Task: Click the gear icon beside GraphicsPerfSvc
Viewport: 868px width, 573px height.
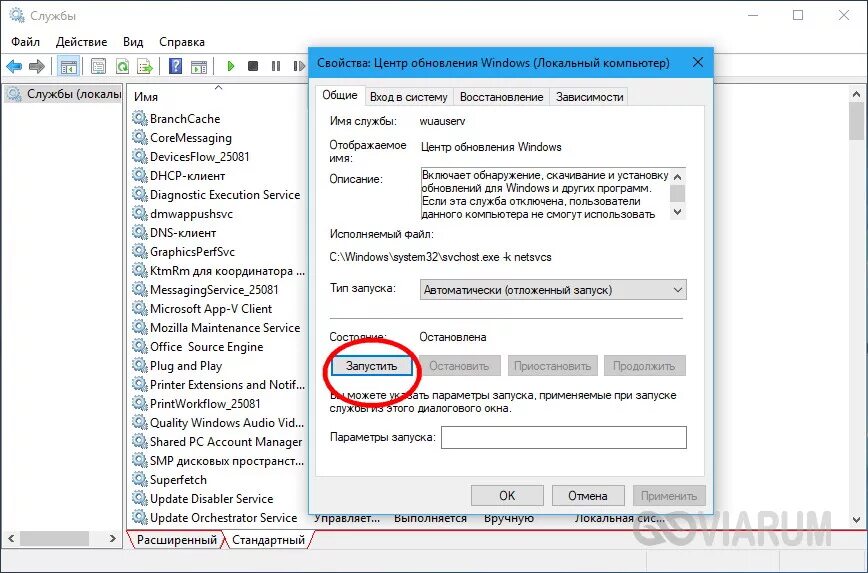Action: click(x=140, y=251)
